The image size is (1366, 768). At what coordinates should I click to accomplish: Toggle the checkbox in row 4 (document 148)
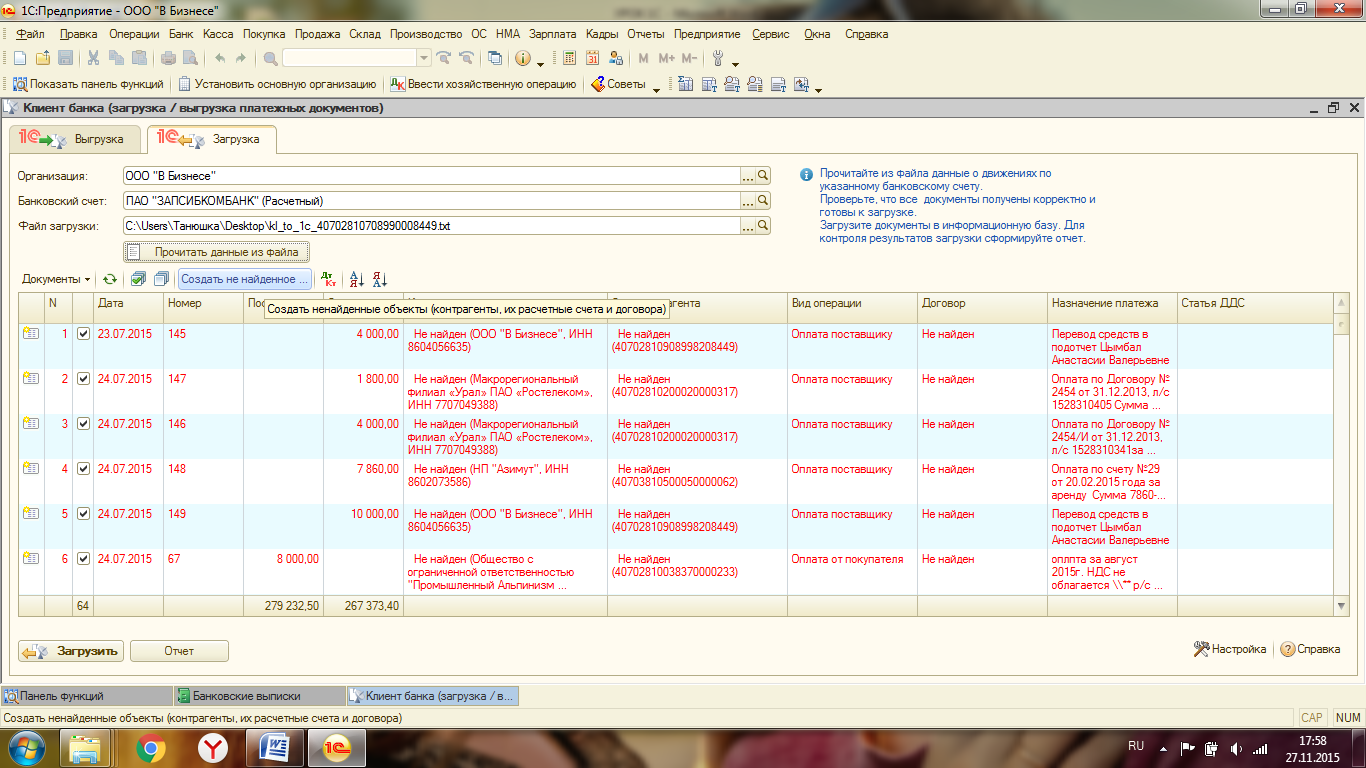click(83, 469)
